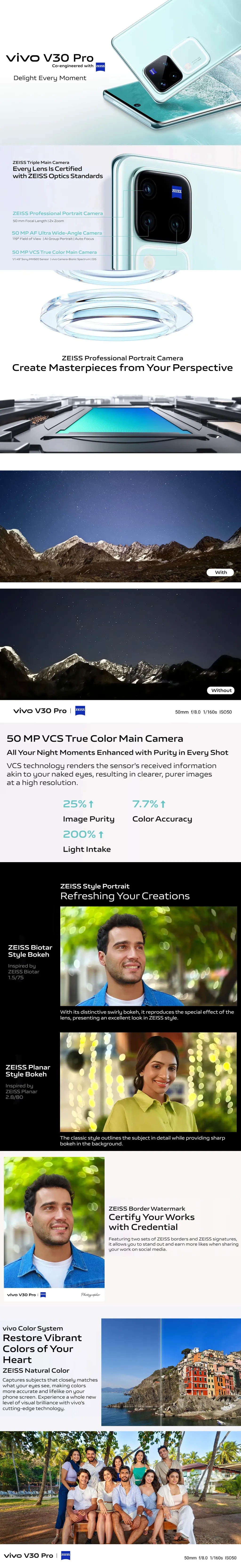
Task: Click the ZEISS Professional Portrait Camera label
Action: (x=58, y=214)
